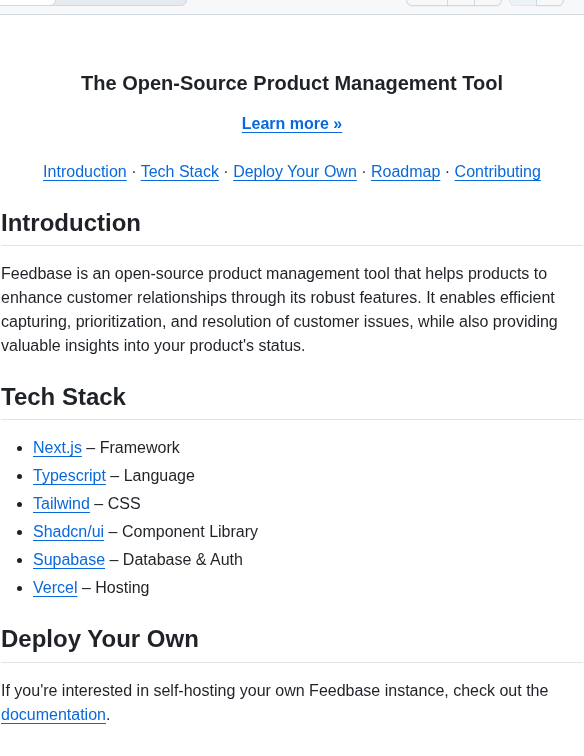Click the Introduction section heading
The image size is (584, 756).
click(71, 223)
